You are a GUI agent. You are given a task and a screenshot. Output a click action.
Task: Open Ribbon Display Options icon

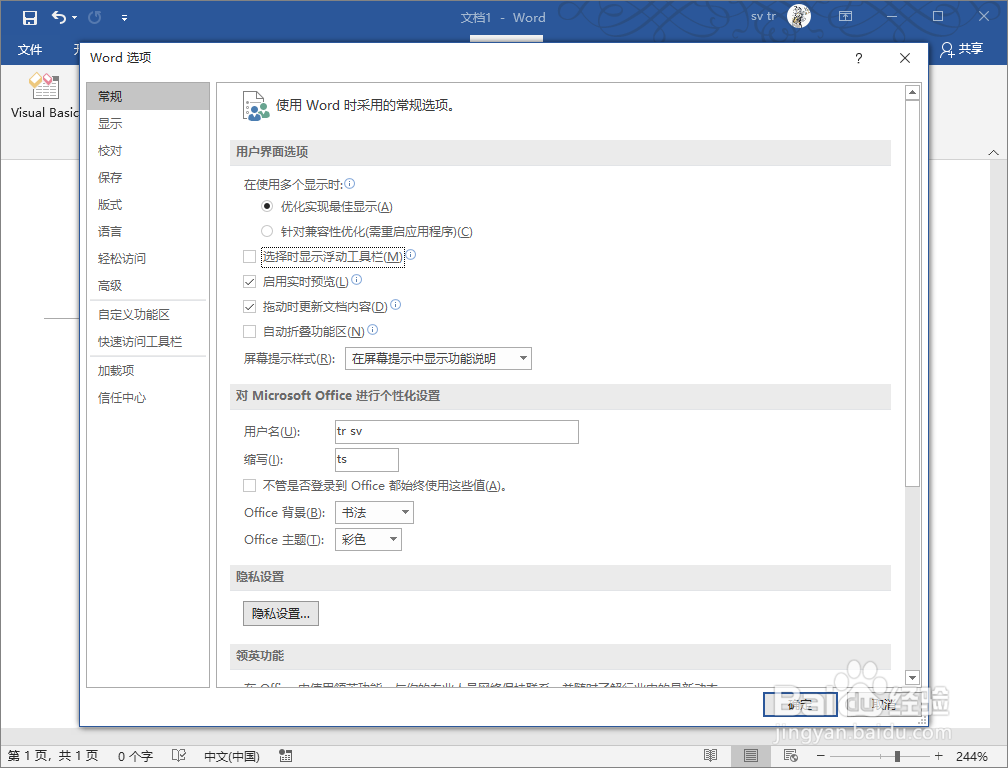[845, 16]
